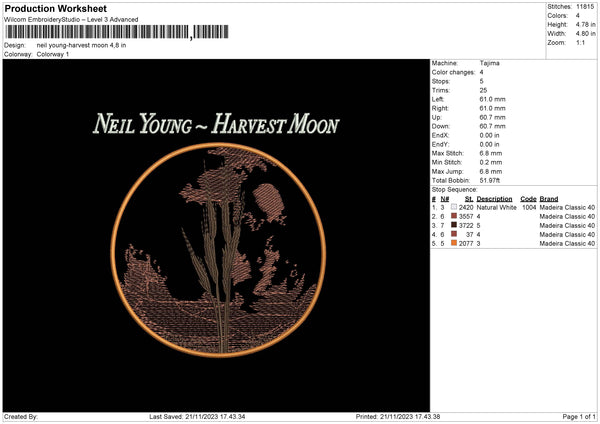Click the Total Bobbin value 51.97ft
Image resolution: width=600 pixels, height=424 pixels.
tap(490, 181)
